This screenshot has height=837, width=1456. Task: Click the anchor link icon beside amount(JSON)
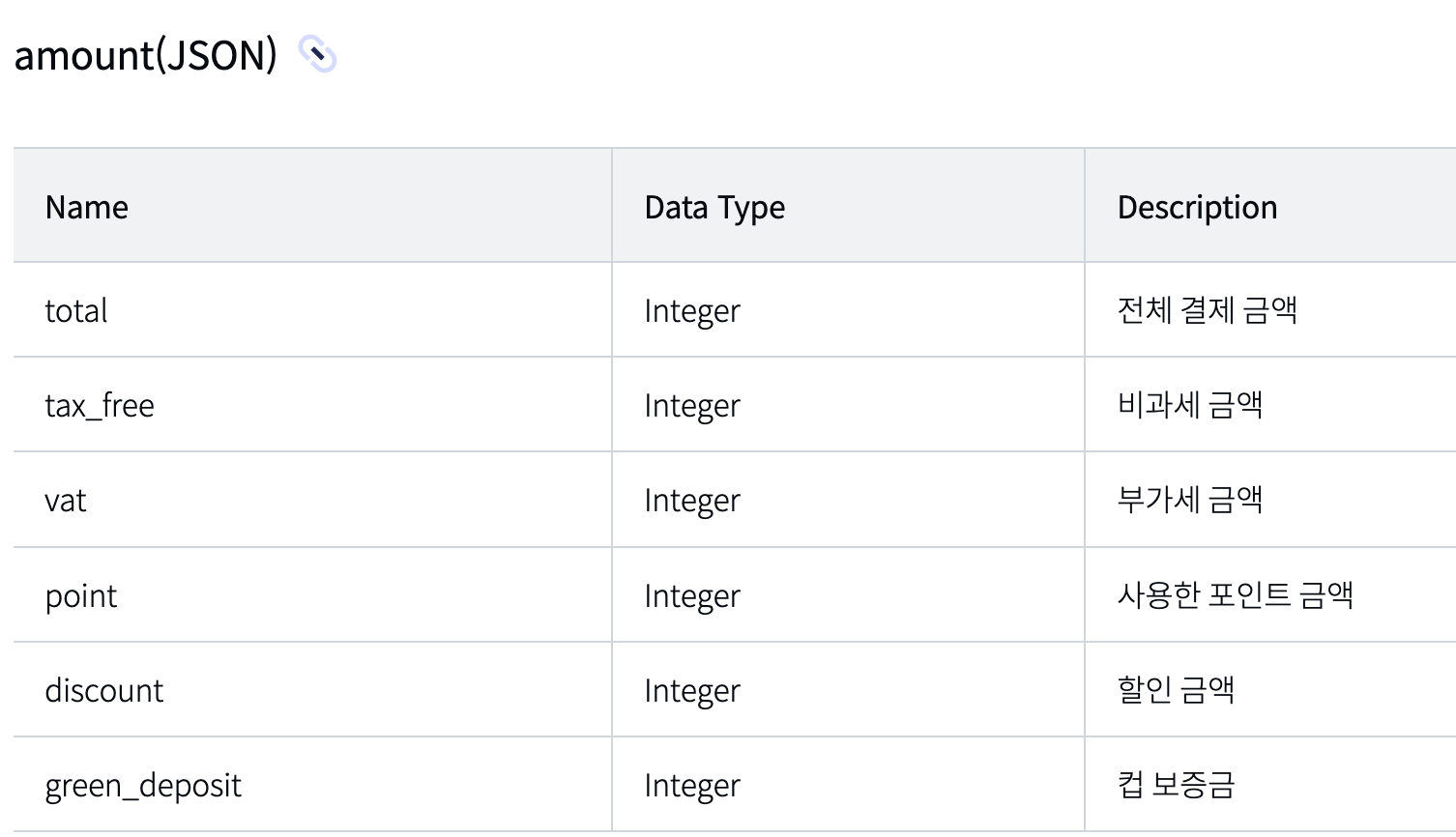click(x=317, y=54)
